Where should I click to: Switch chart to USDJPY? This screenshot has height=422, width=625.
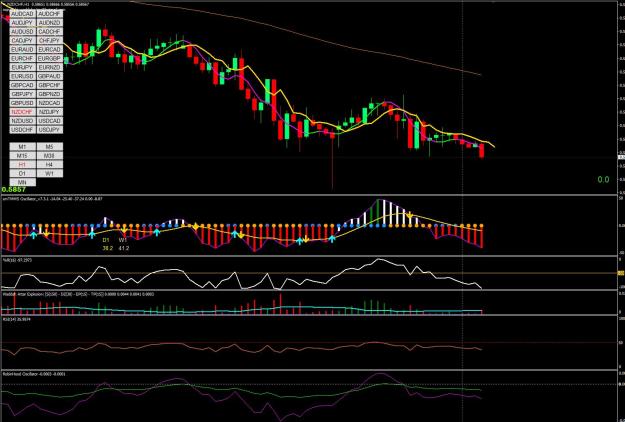(49, 130)
